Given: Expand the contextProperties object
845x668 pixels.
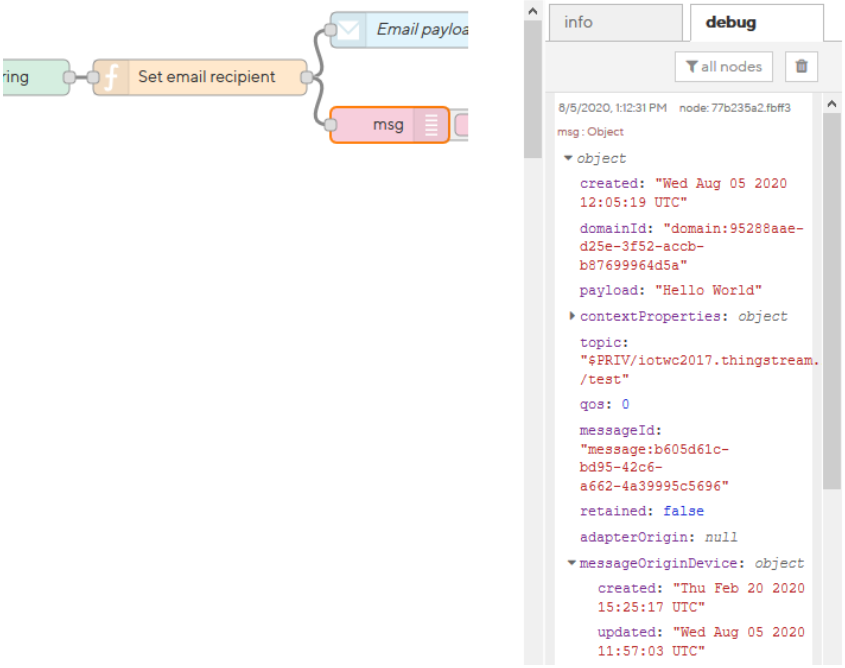Looking at the screenshot, I should pos(572,316).
